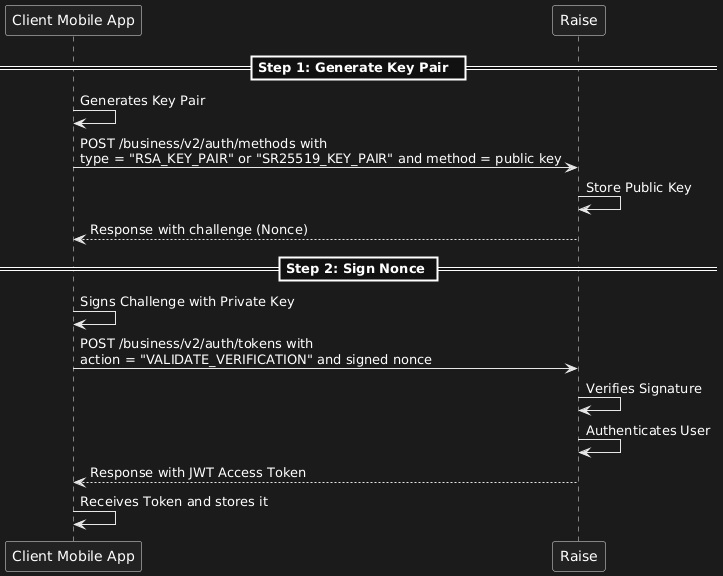Select the bottom Client Mobile App participant box
The height and width of the screenshot is (576, 723).
(x=73, y=555)
